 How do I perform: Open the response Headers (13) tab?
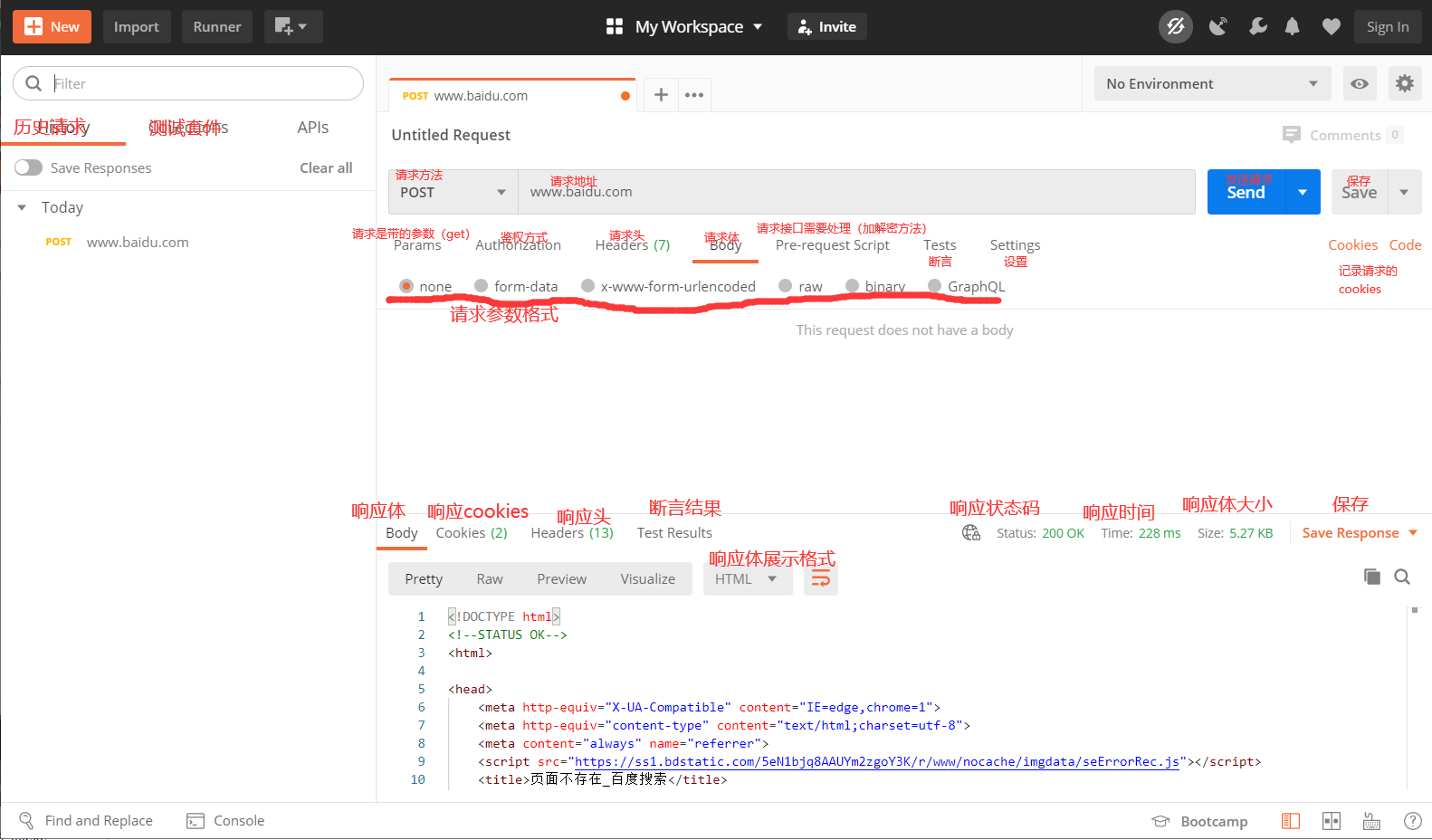pos(572,532)
